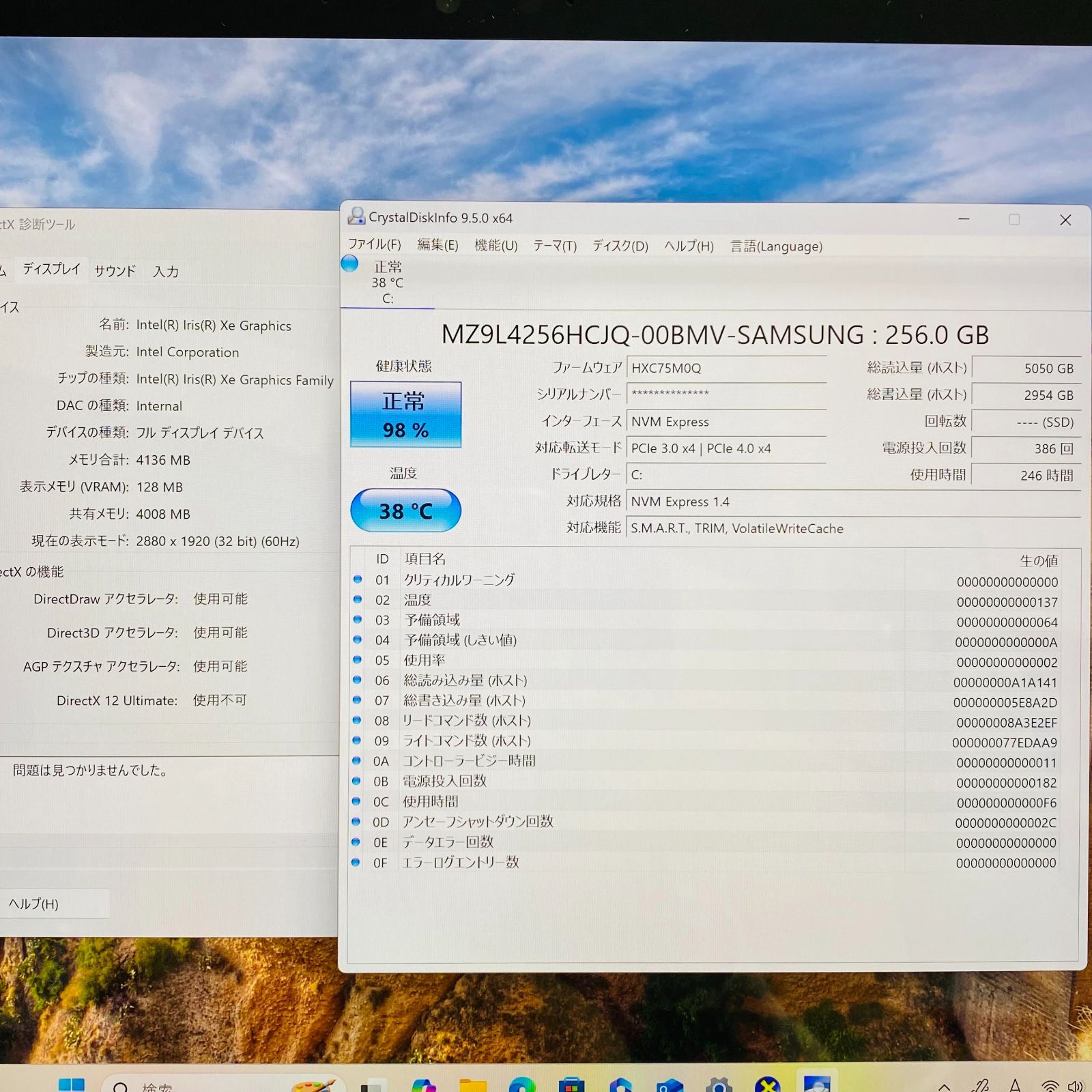This screenshot has width=1092, height=1092.
Task: Click the NVM Express interface field
Action: (x=726, y=422)
